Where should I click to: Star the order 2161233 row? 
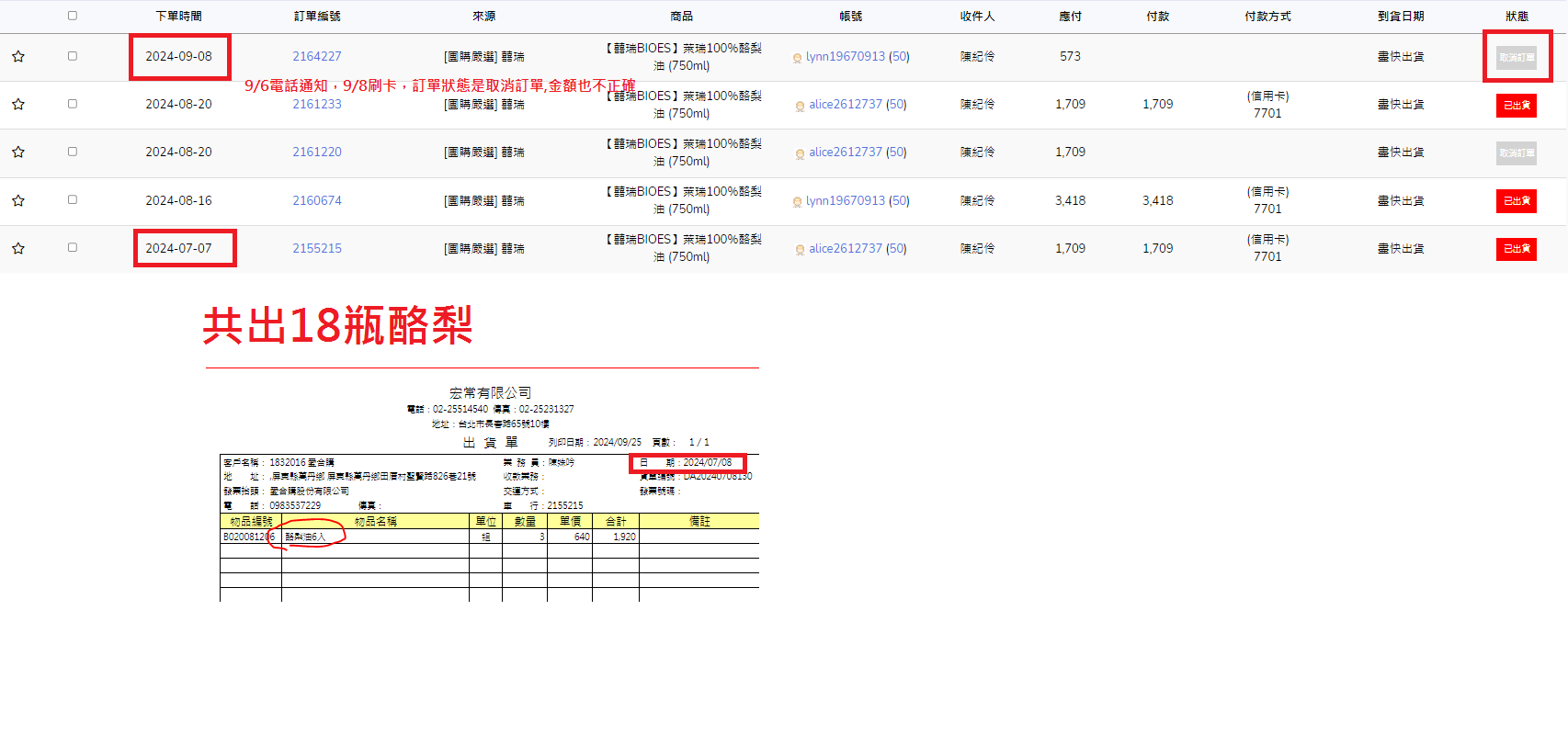click(18, 105)
